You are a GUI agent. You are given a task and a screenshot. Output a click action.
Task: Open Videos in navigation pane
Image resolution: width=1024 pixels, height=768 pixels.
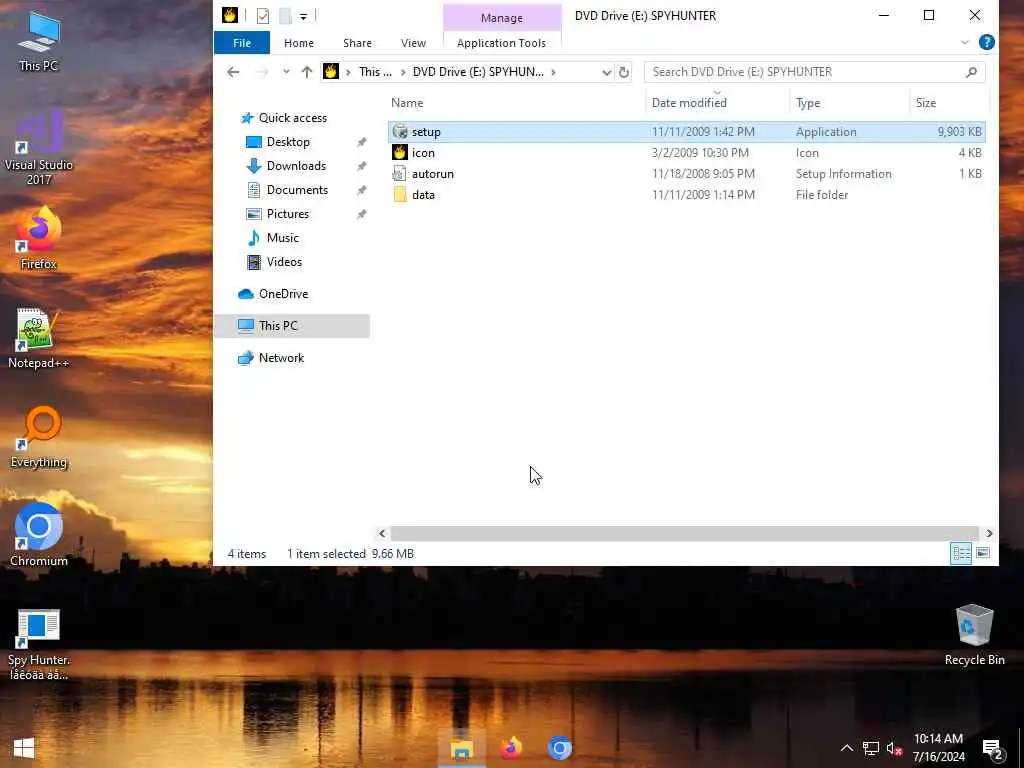pyautogui.click(x=284, y=262)
